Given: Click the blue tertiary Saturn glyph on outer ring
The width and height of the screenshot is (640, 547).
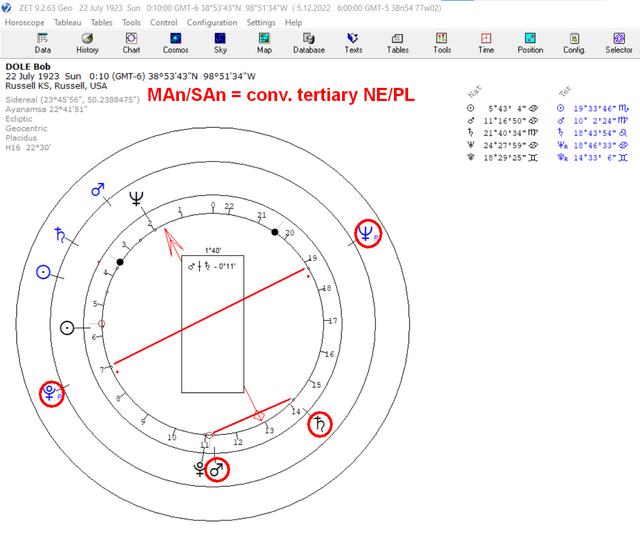Looking at the screenshot, I should tap(60, 235).
